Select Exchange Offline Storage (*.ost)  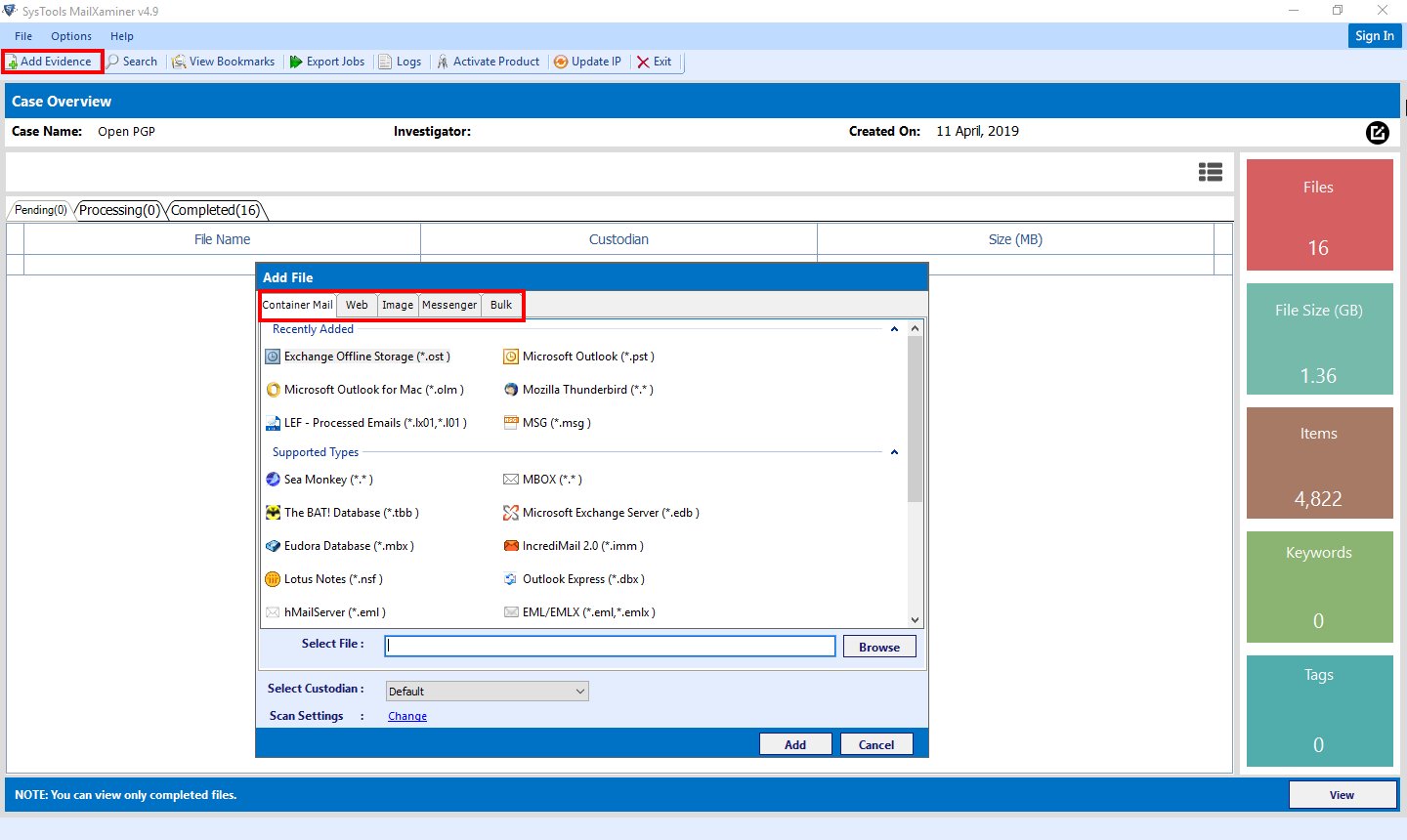click(x=358, y=357)
